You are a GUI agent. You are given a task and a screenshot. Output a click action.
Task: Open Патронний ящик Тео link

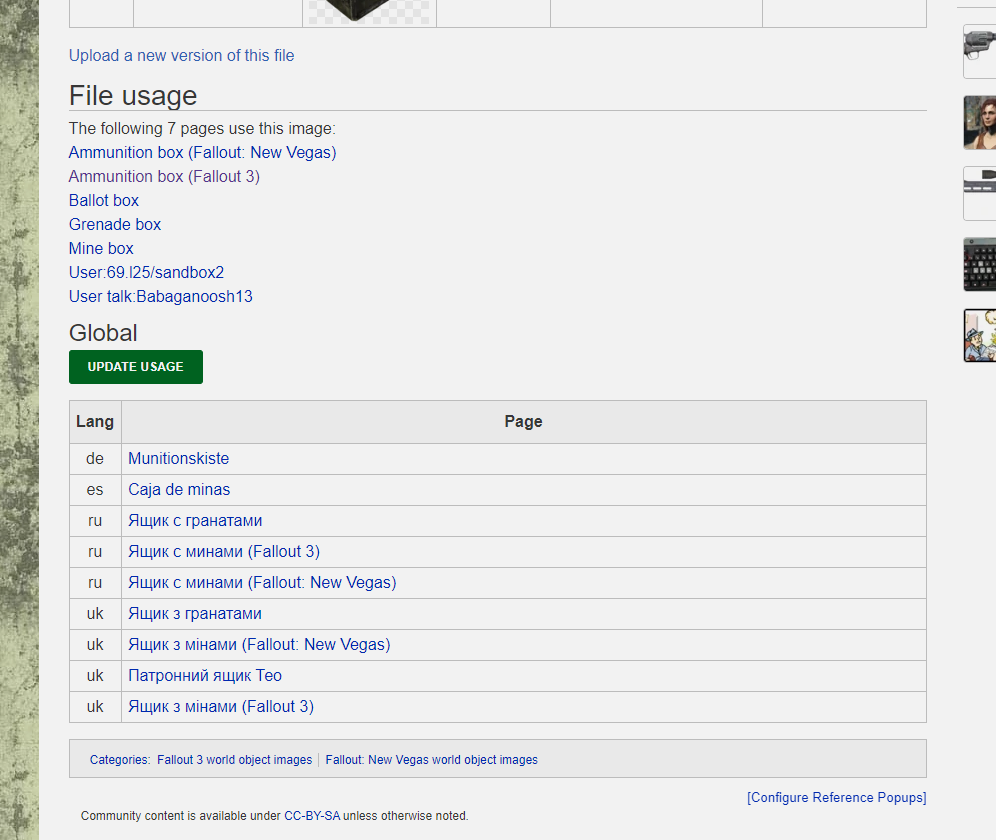[205, 676]
